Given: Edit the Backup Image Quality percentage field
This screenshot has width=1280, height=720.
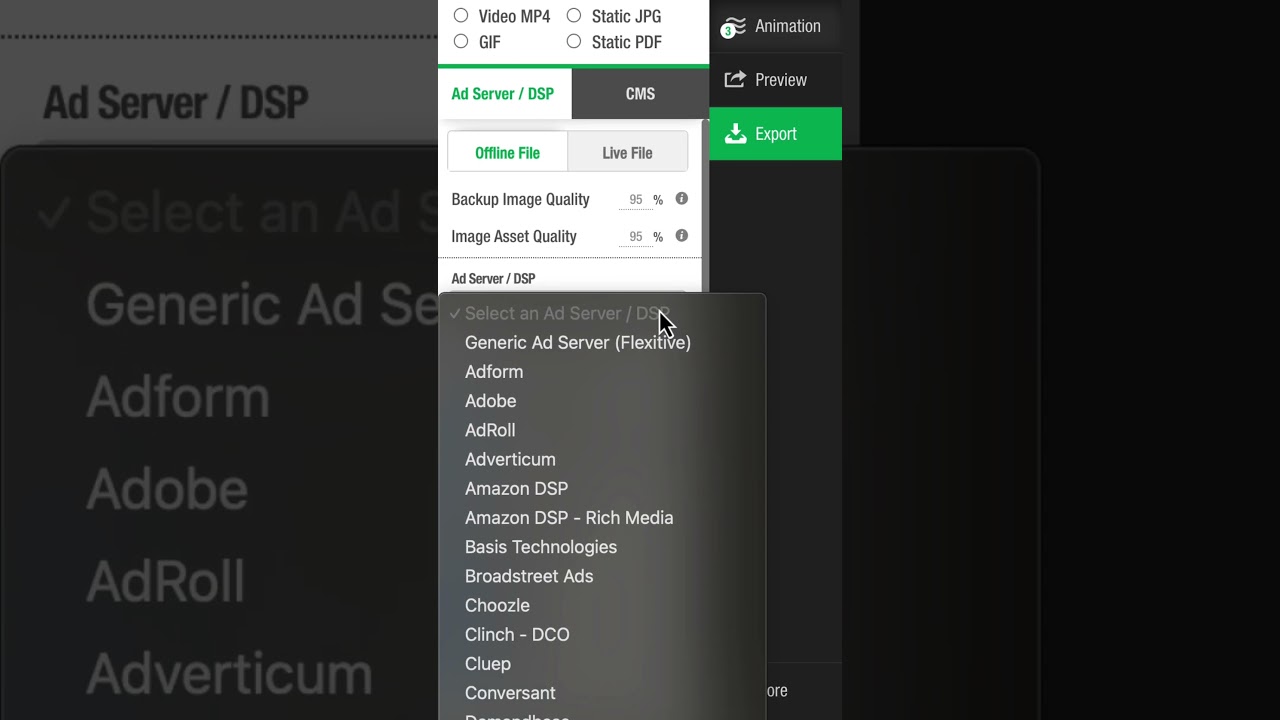Looking at the screenshot, I should pyautogui.click(x=635, y=200).
